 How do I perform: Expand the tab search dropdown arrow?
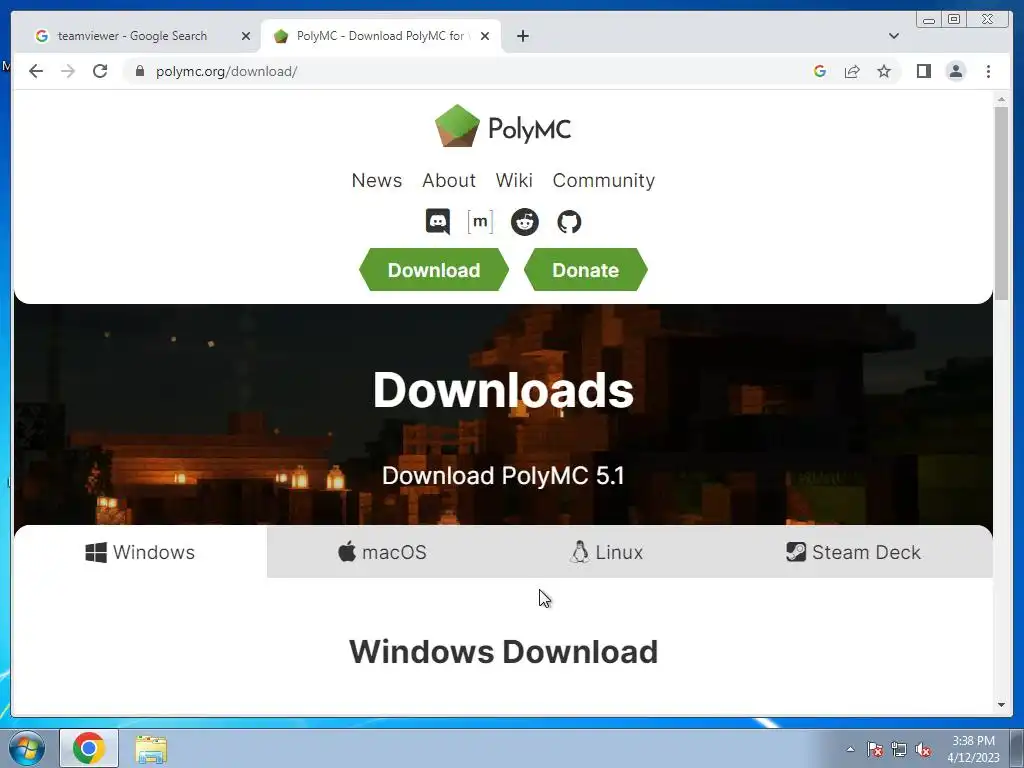(x=893, y=36)
